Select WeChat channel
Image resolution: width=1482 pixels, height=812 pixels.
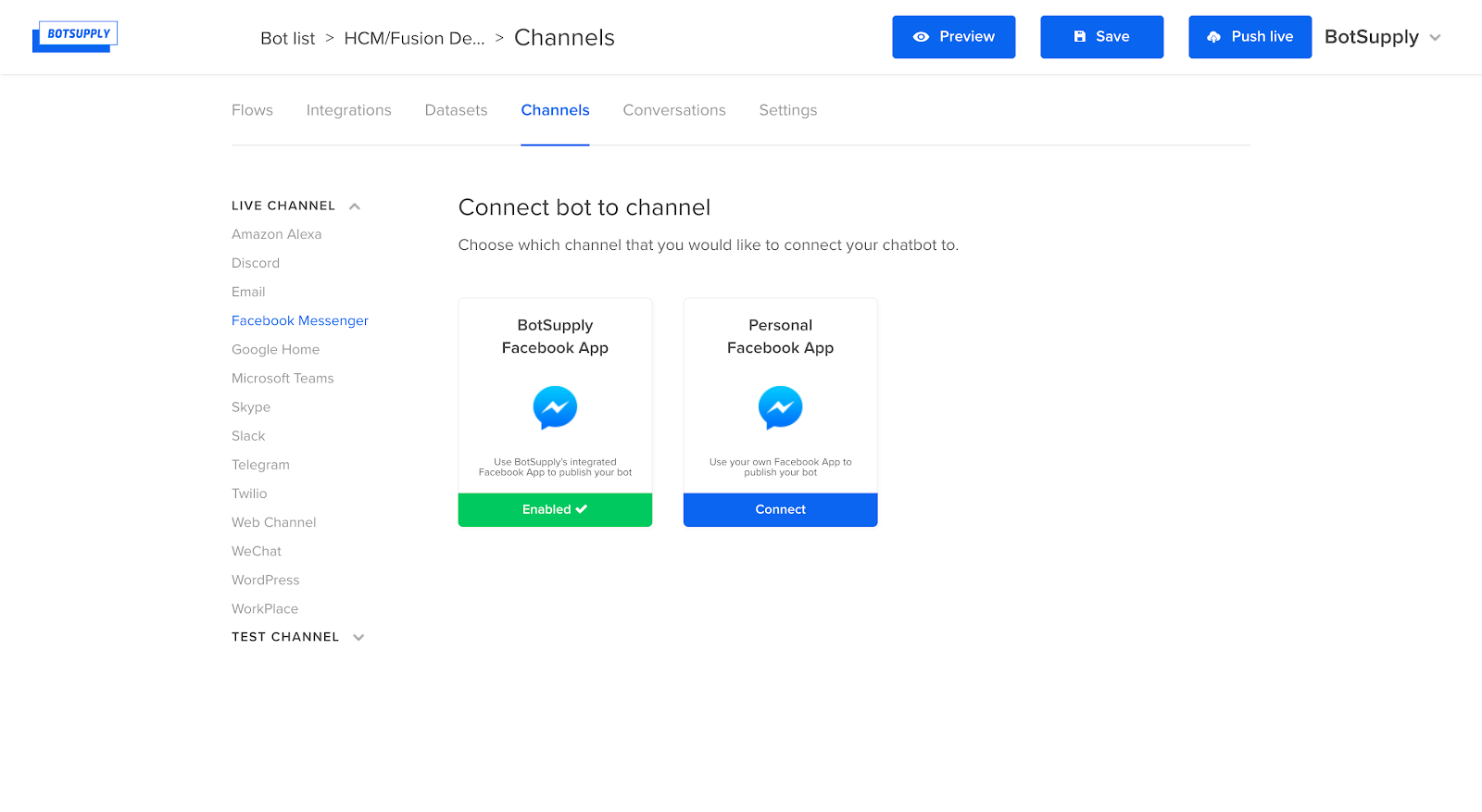tap(257, 551)
